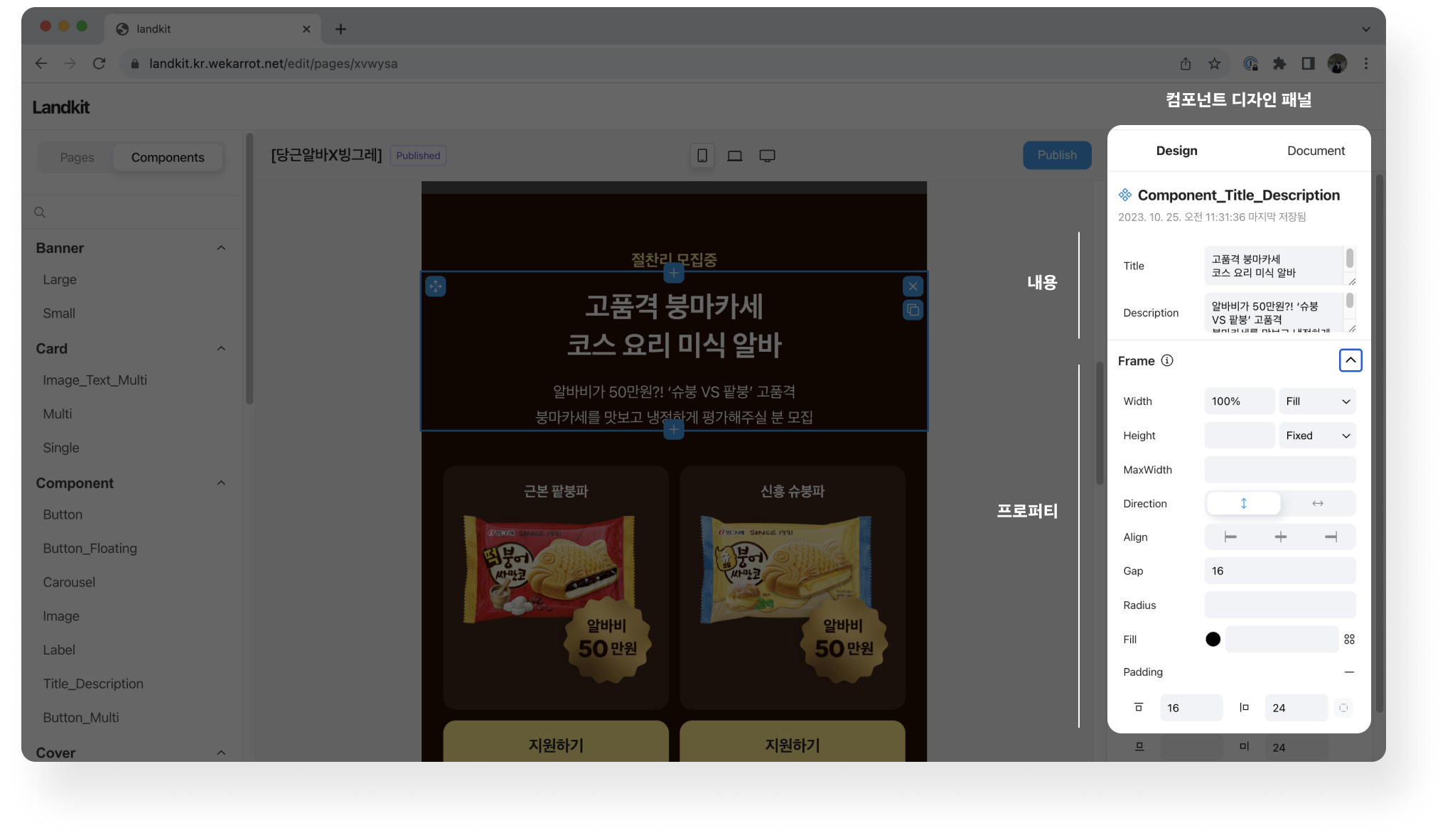Select the mobile device preview icon
1450x840 pixels.
(702, 156)
